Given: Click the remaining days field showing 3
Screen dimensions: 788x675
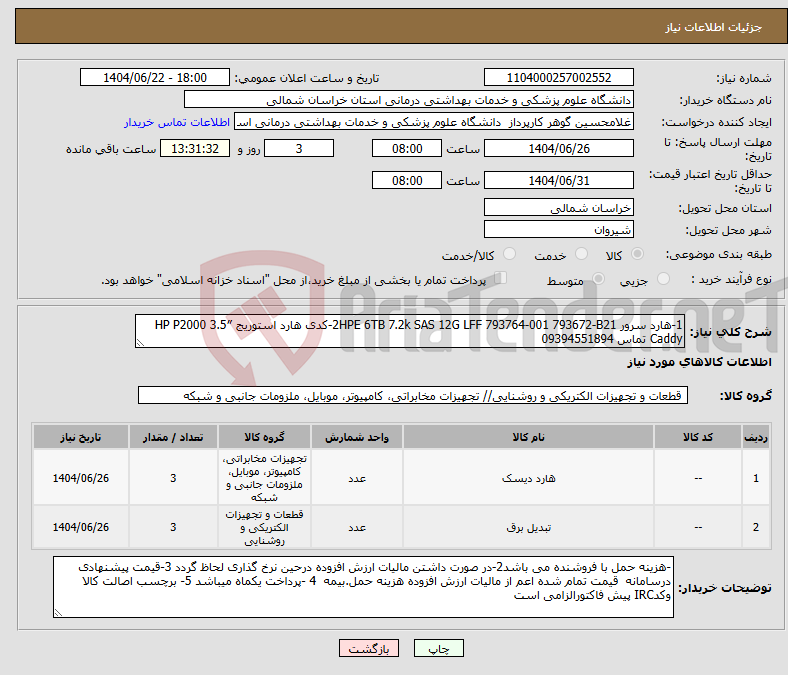Looking at the screenshot, I should pyautogui.click(x=299, y=148).
